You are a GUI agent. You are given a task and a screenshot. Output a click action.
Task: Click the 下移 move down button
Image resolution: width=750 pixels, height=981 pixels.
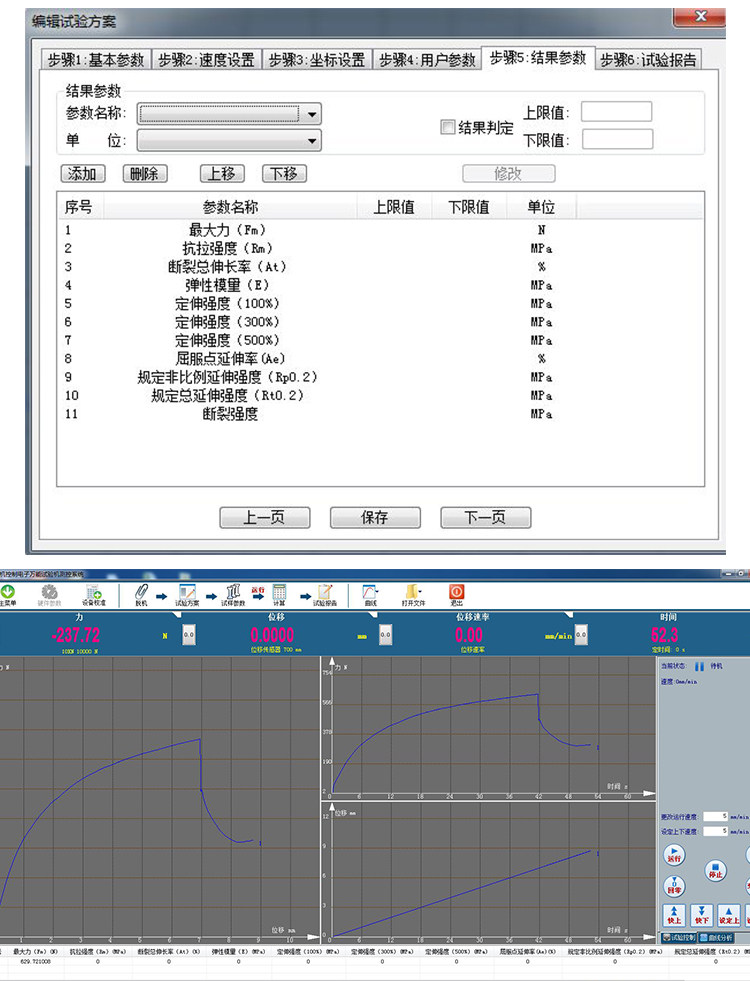pos(285,173)
